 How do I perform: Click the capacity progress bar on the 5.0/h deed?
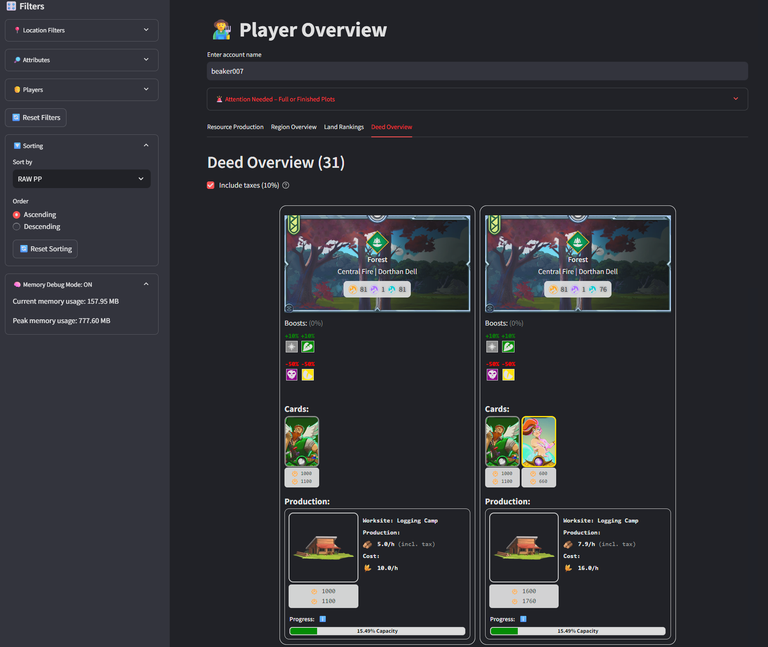pos(377,631)
